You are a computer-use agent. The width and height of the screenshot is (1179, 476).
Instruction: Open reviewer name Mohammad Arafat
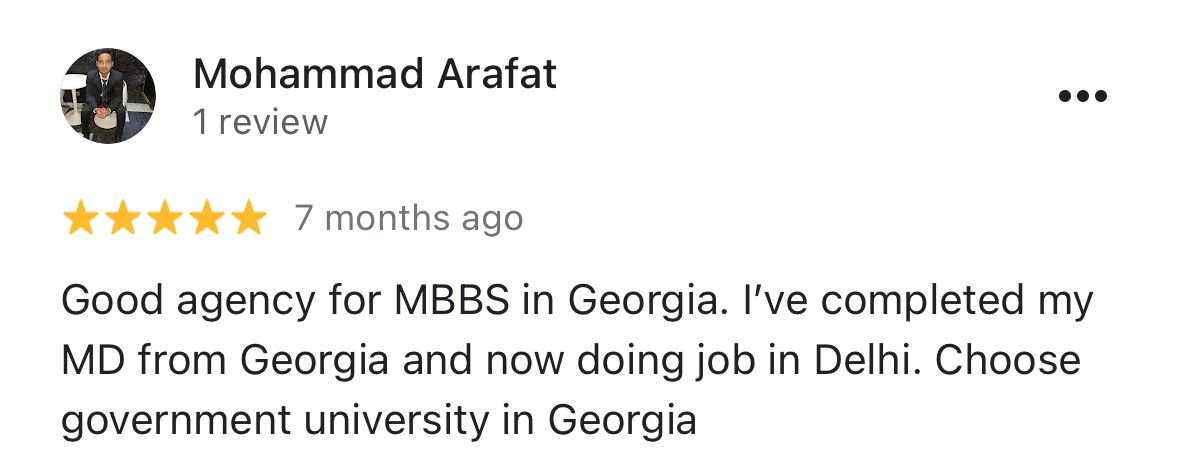[374, 75]
